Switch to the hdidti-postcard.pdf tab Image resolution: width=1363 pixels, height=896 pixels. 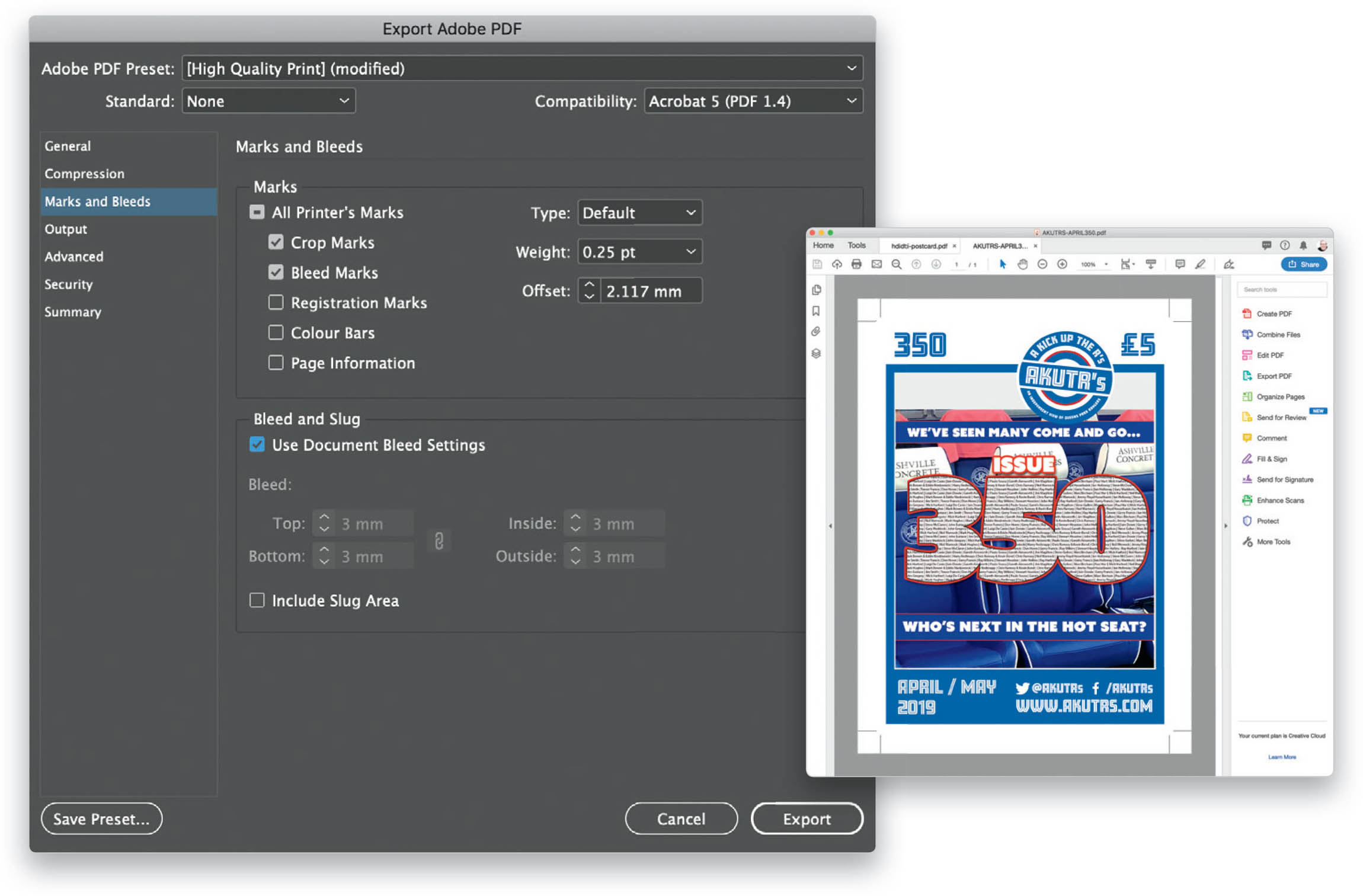919,246
